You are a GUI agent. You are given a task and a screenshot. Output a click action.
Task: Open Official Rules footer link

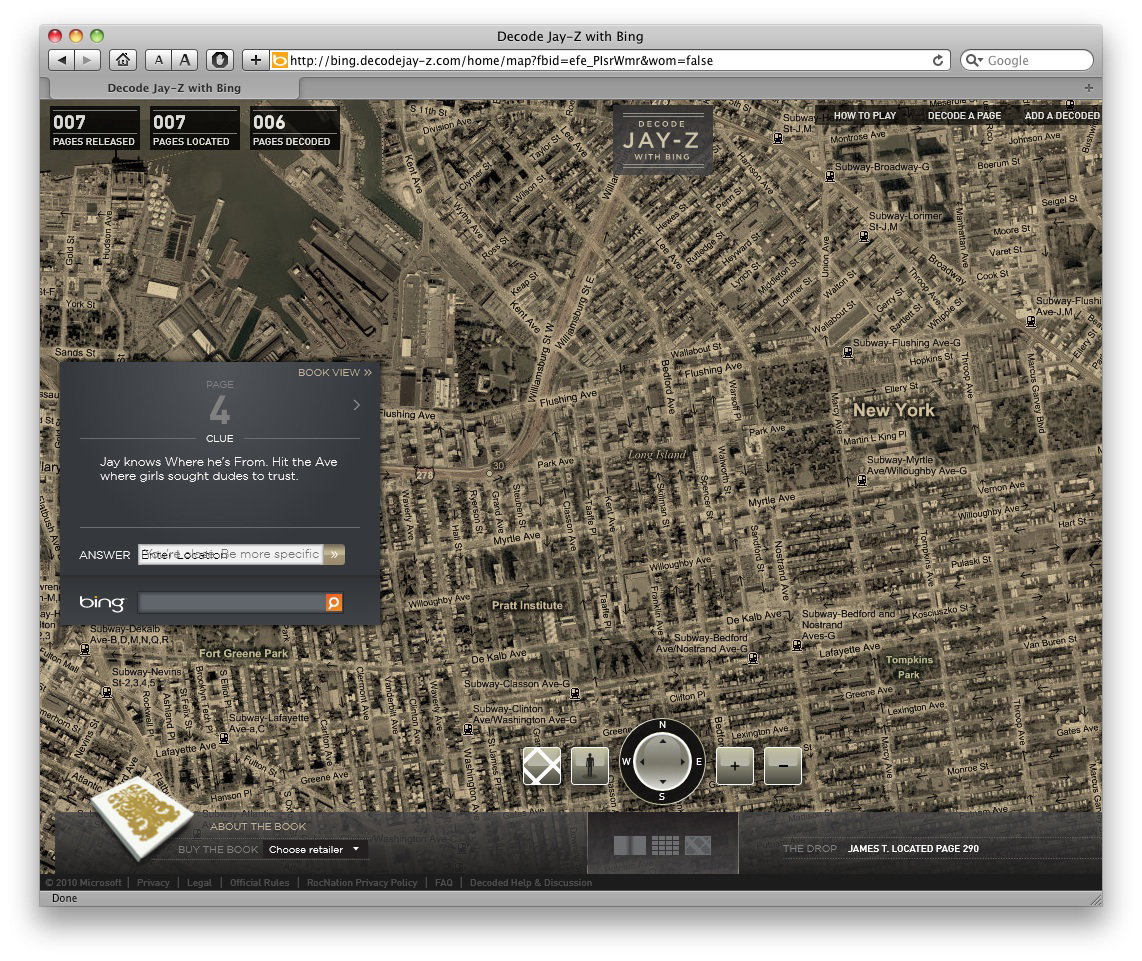(259, 882)
